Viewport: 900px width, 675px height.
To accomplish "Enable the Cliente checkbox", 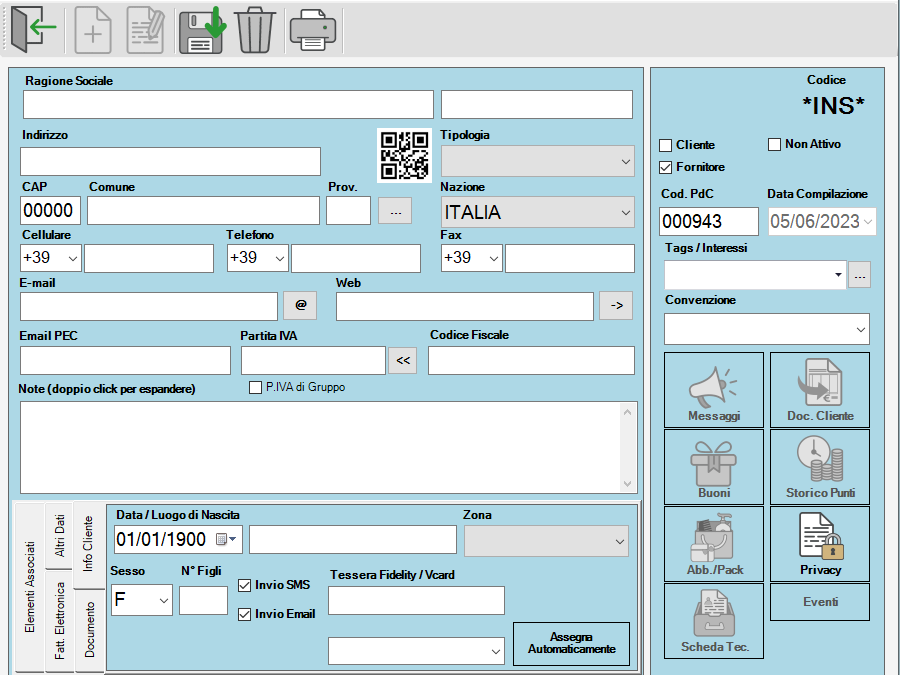I will coord(666,146).
